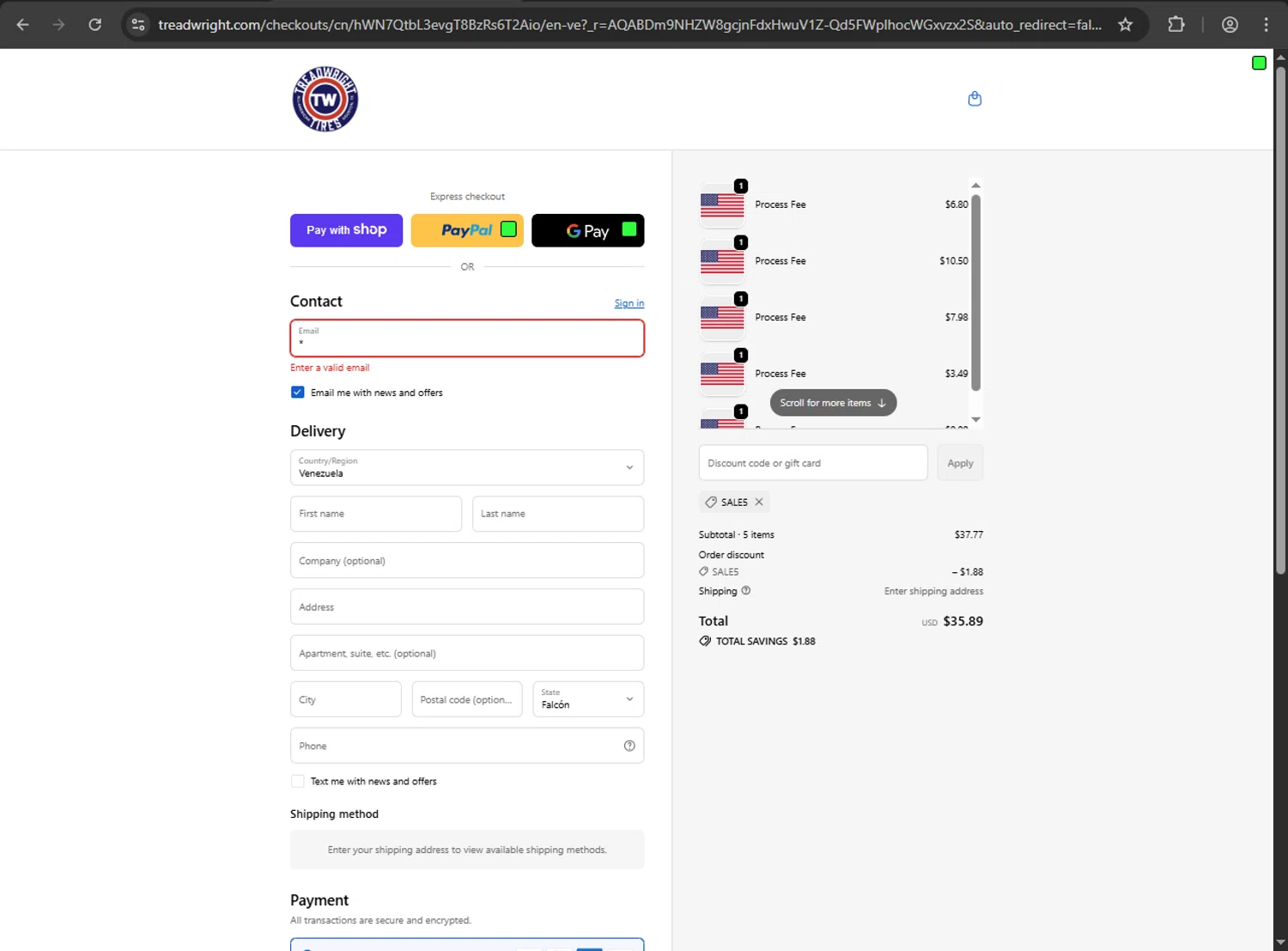This screenshot has height=951, width=1288.
Task: Click the Company (optional) field
Action: pyautogui.click(x=467, y=560)
